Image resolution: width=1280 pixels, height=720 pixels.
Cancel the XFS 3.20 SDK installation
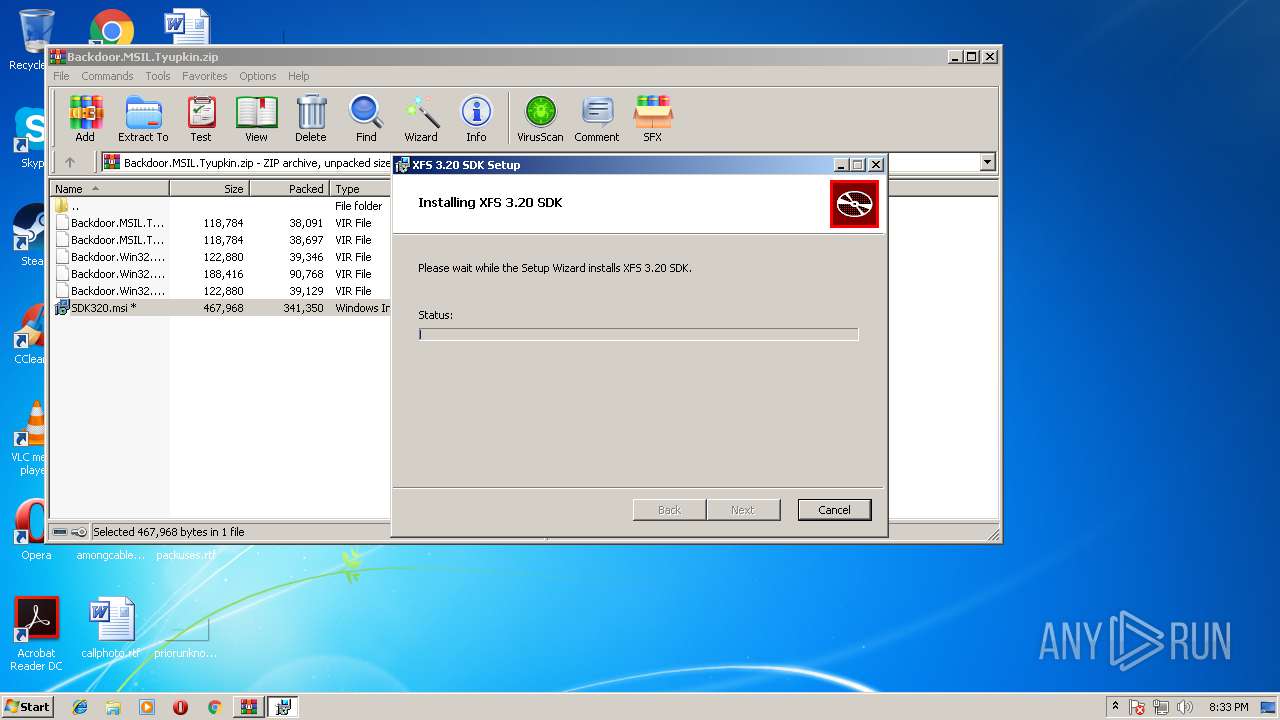(834, 510)
